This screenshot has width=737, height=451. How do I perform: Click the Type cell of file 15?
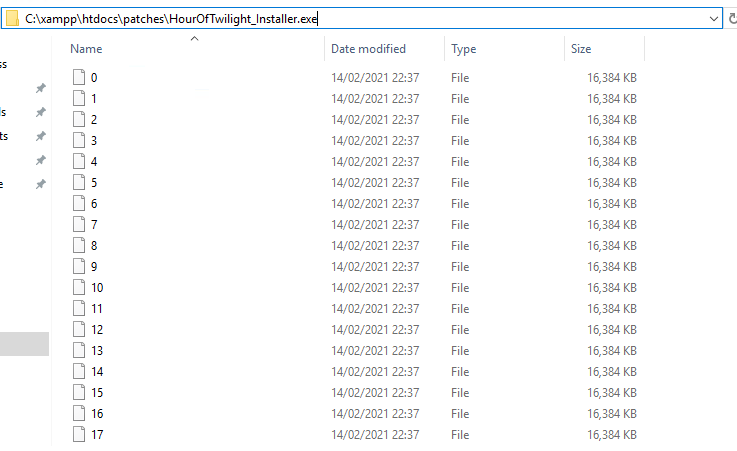point(460,393)
